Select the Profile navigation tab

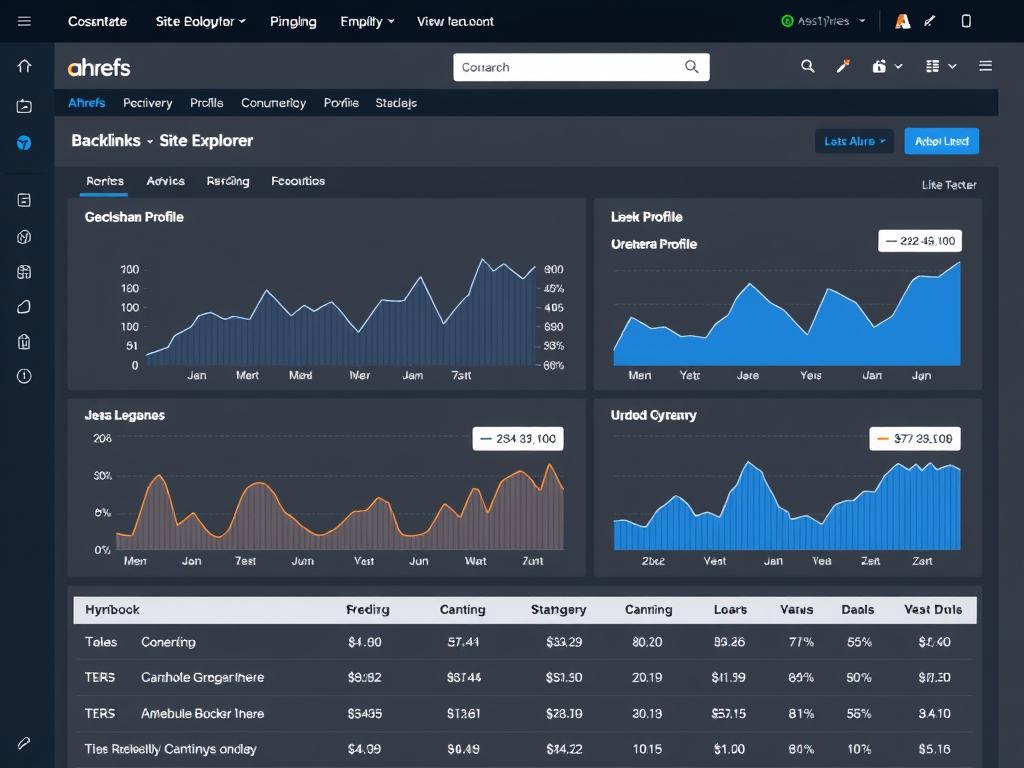tap(206, 103)
